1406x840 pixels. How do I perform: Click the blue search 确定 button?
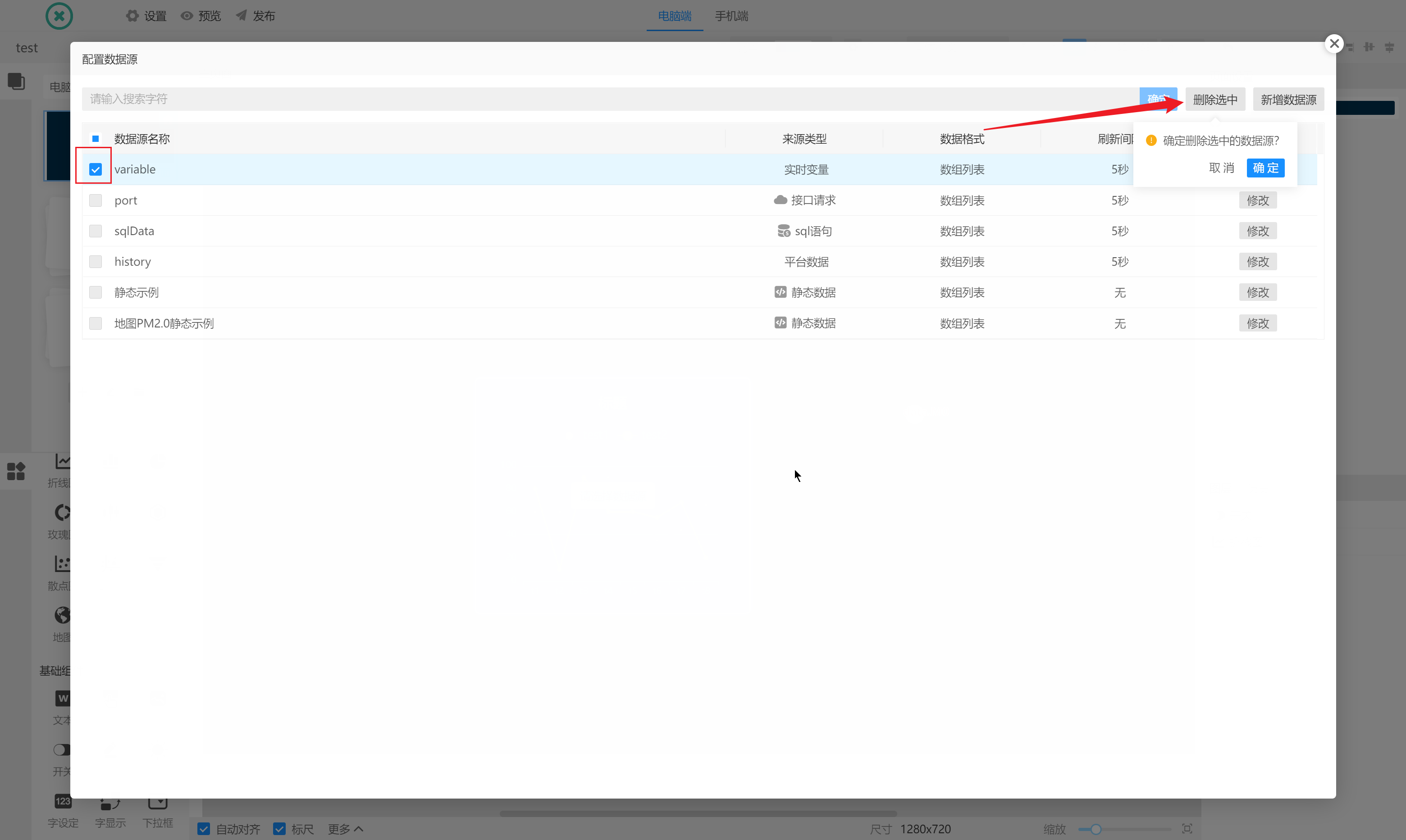[1158, 99]
